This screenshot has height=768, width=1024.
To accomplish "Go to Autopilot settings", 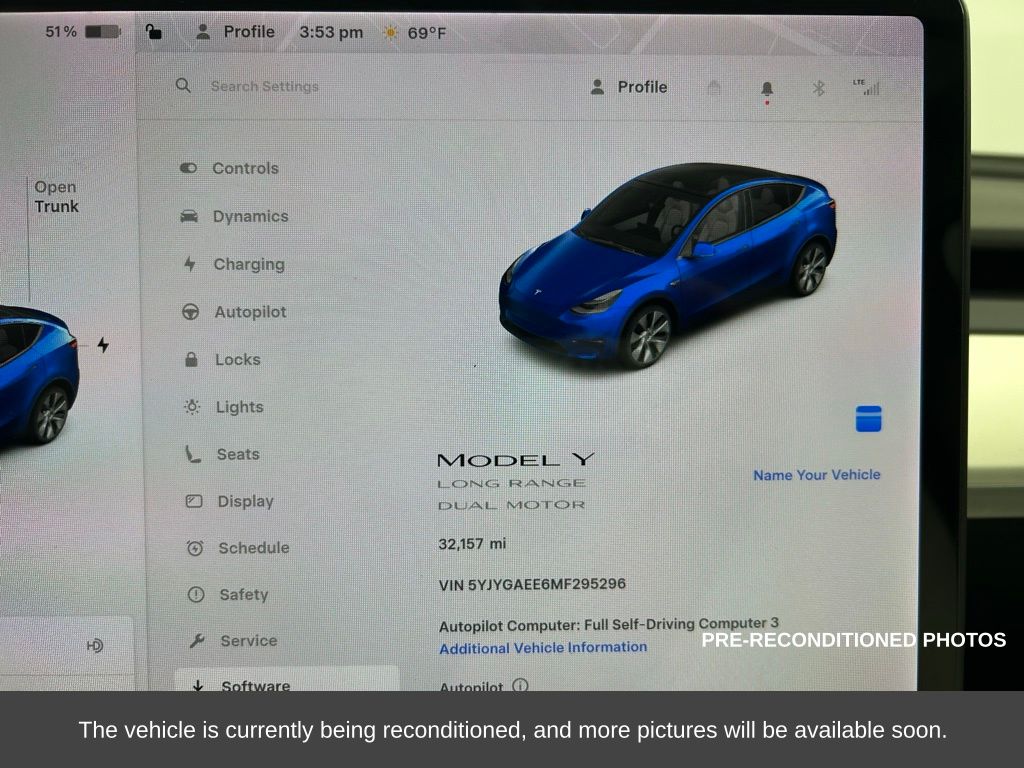I will (234, 312).
